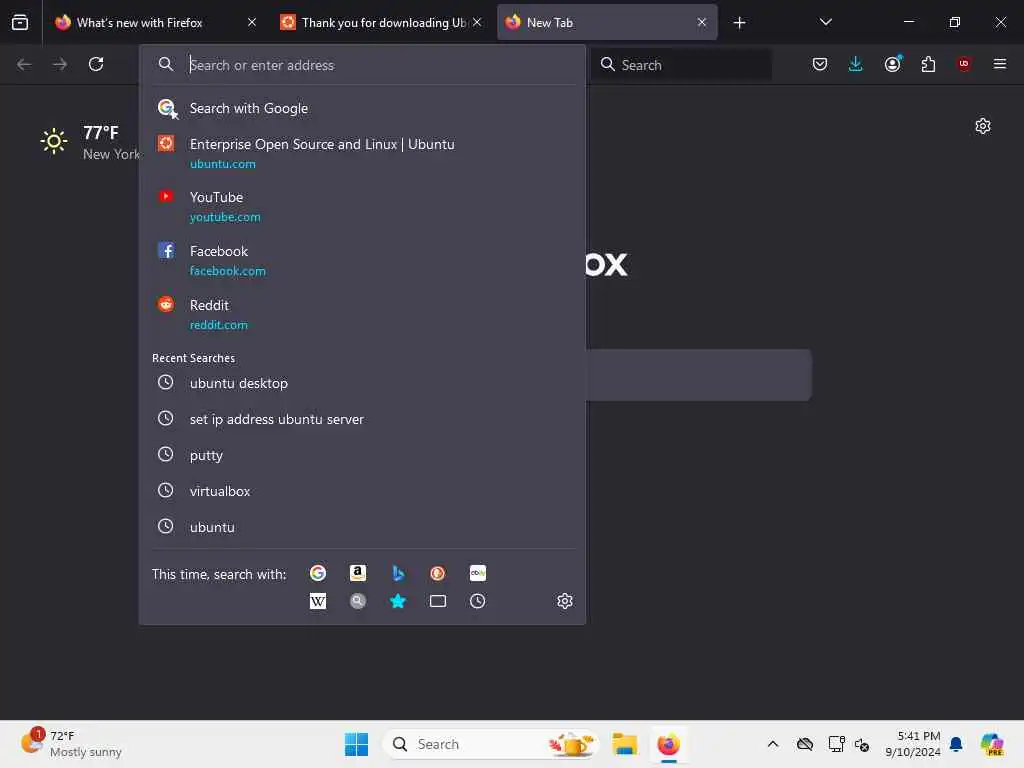Viewport: 1024px width, 768px height.
Task: Open the uBlock Origin extension
Action: [964, 64]
